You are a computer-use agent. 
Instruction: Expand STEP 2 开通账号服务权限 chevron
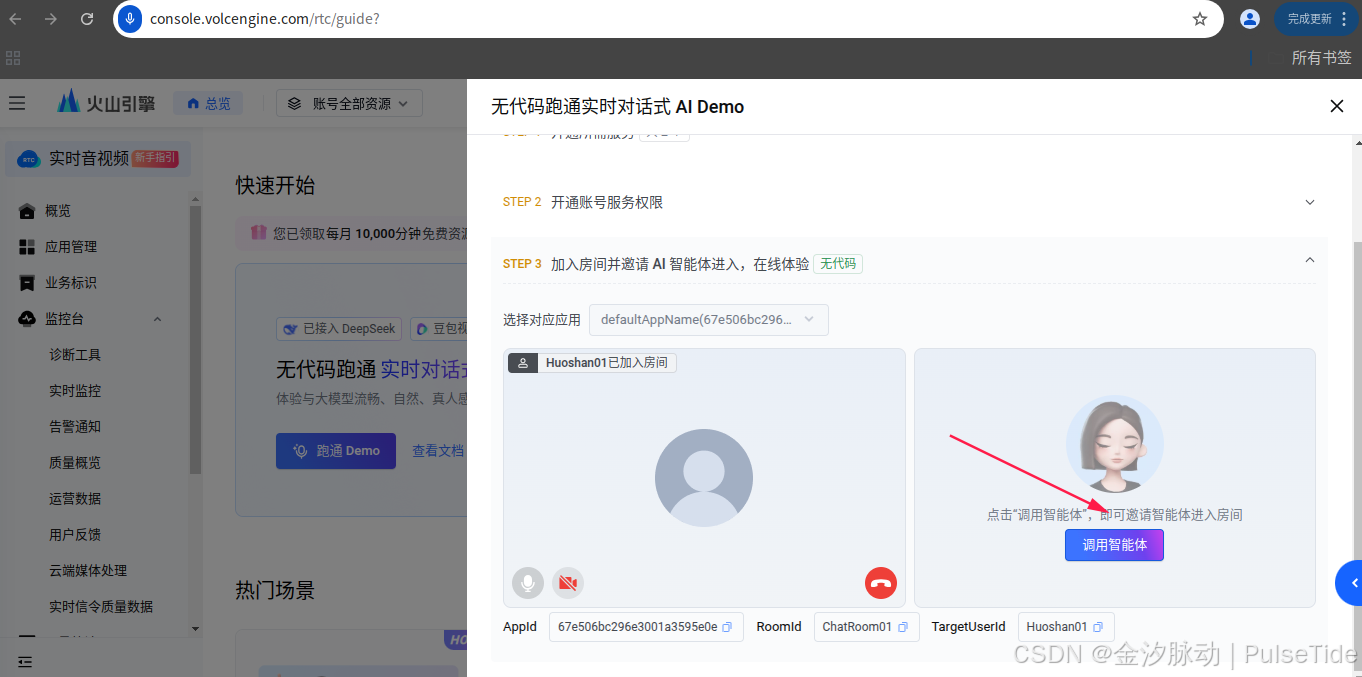[1310, 202]
